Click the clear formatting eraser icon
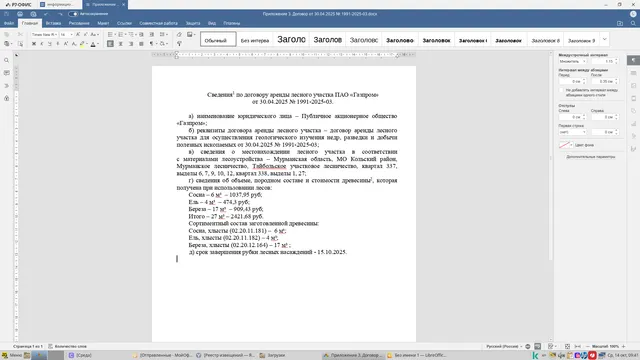 (x=179, y=35)
